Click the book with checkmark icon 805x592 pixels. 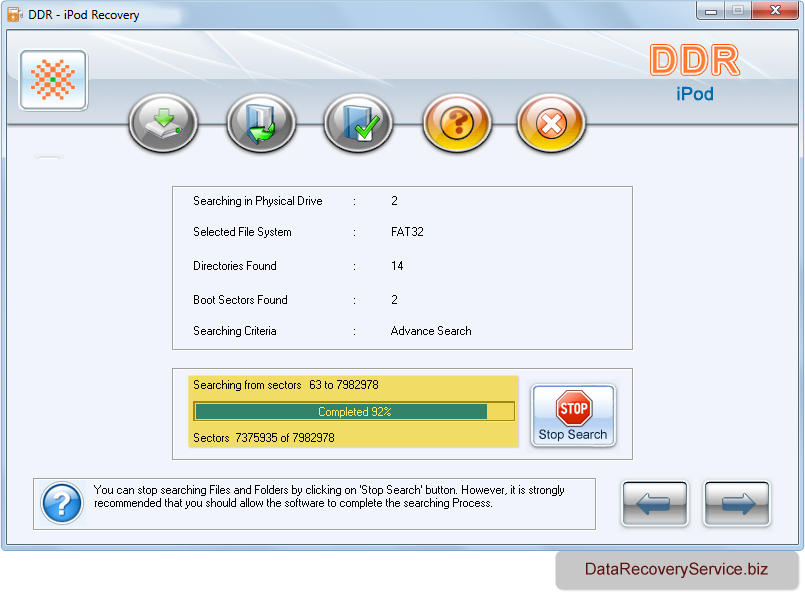point(358,123)
